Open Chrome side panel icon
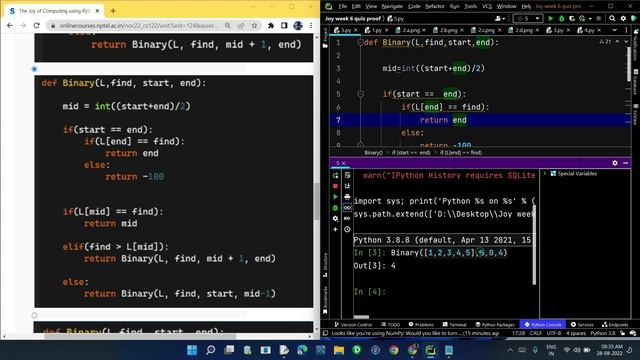This screenshot has height=360, width=640. click(284, 25)
